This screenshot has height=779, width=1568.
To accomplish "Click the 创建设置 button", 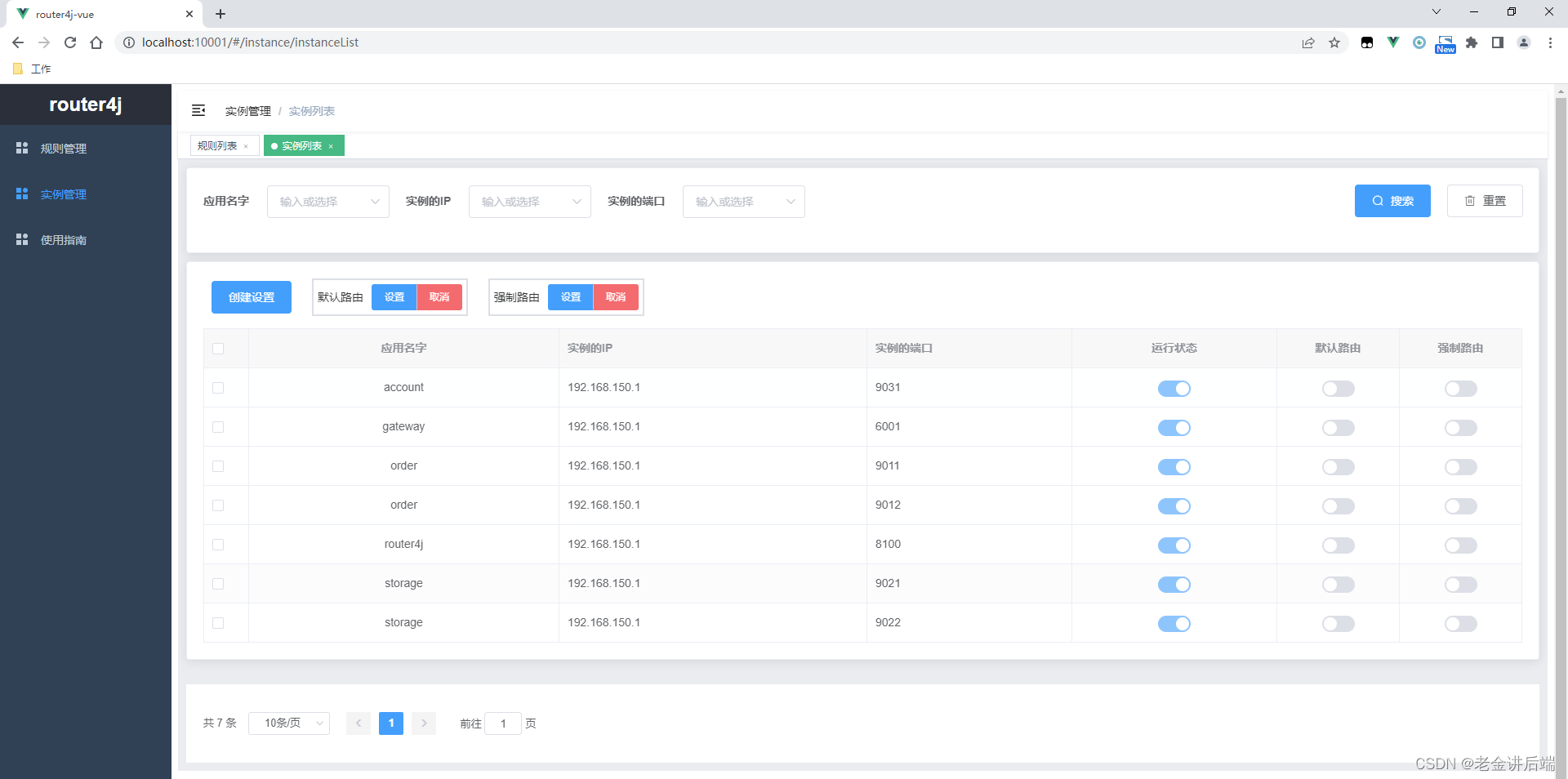I will [251, 297].
